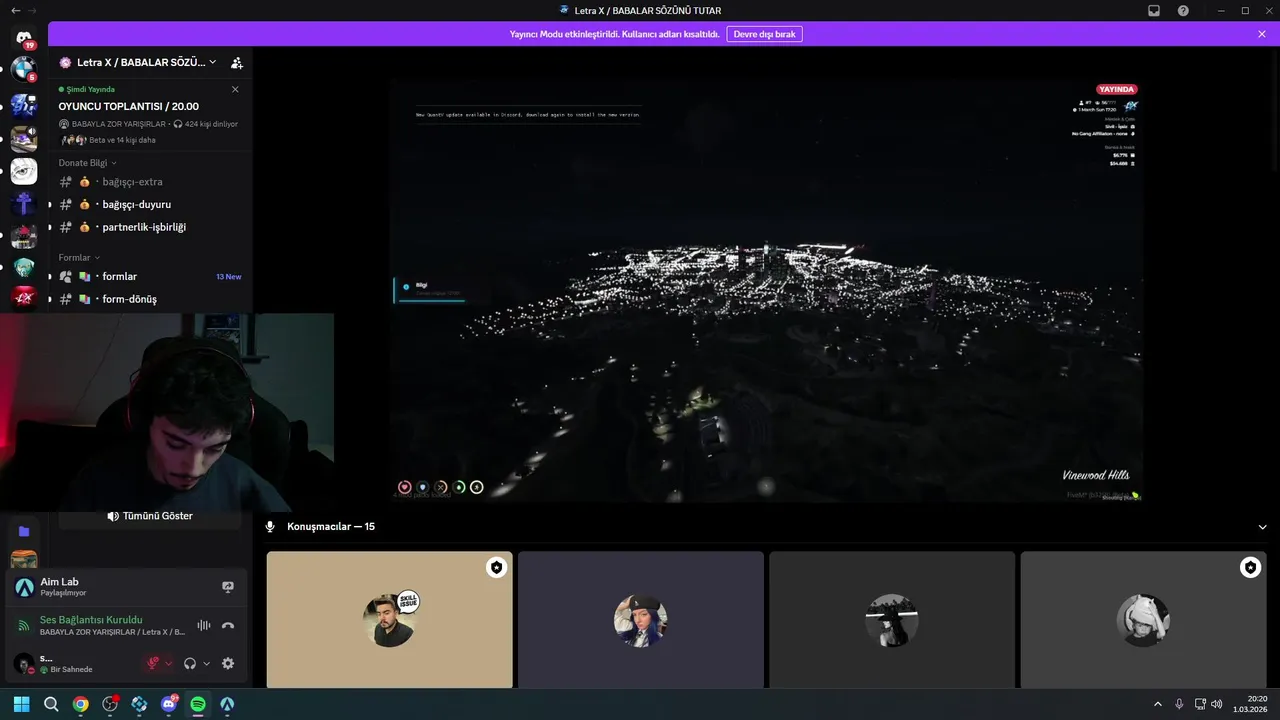Collapse the Formlar category
Screen dimensions: 1280x720
(x=79, y=258)
